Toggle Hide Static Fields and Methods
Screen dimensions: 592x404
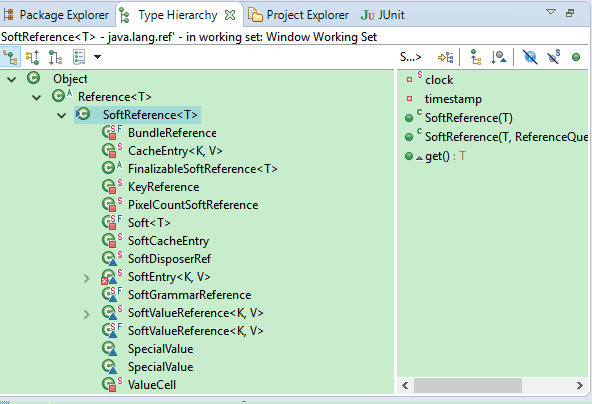pyautogui.click(x=553, y=57)
